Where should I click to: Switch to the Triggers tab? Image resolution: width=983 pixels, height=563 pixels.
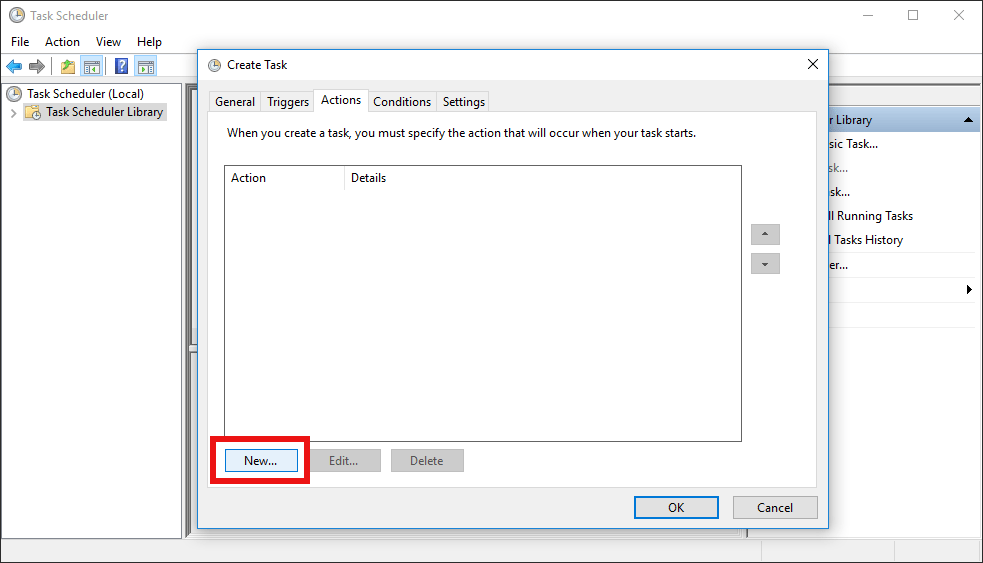click(x=288, y=102)
